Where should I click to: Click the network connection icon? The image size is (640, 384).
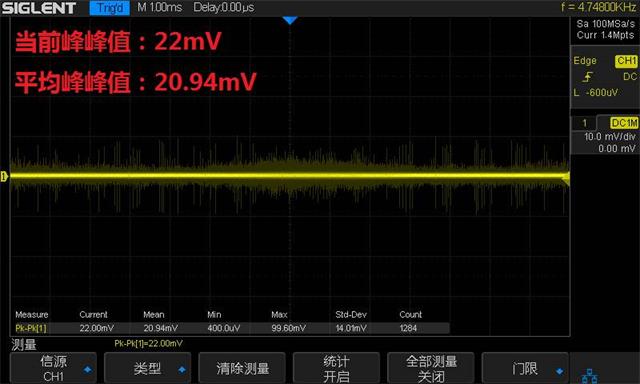point(589,375)
